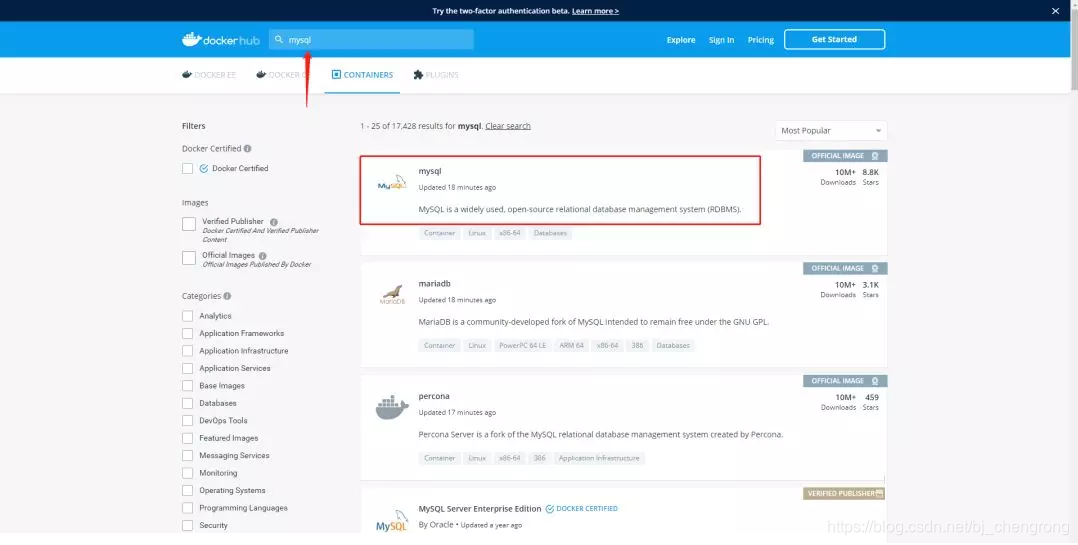
Task: Open the percona result title
Action: point(434,397)
